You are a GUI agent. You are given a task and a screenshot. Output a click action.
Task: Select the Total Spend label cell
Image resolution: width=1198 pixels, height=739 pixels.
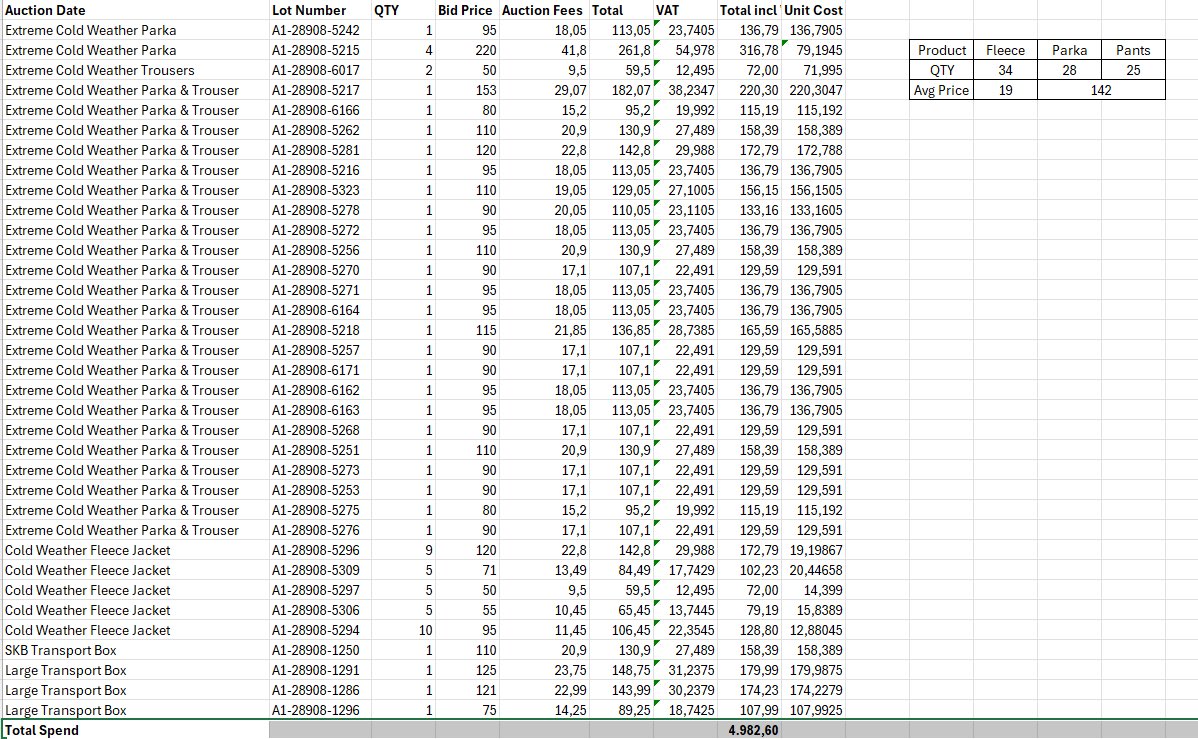(136, 730)
